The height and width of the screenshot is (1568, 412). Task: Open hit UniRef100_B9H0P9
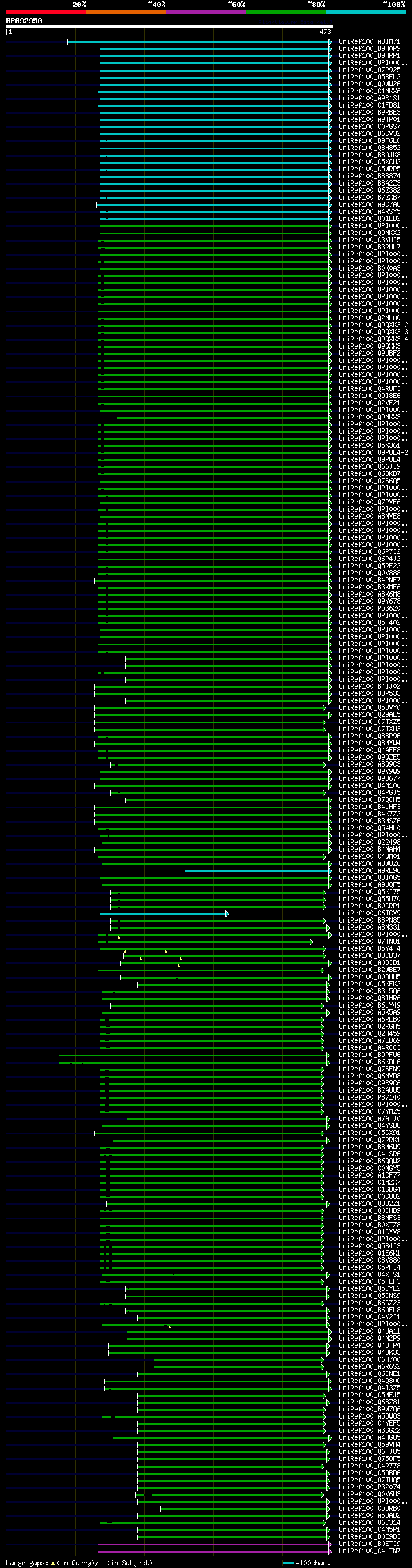(370, 48)
